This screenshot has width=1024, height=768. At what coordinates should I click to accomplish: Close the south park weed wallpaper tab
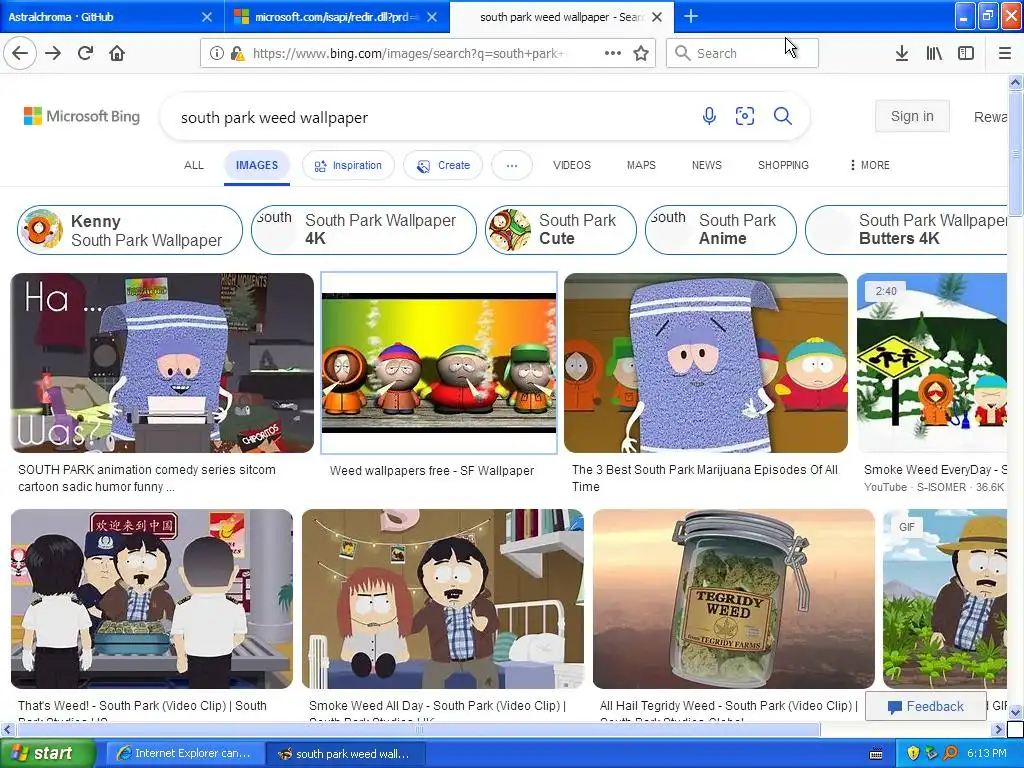pyautogui.click(x=658, y=17)
